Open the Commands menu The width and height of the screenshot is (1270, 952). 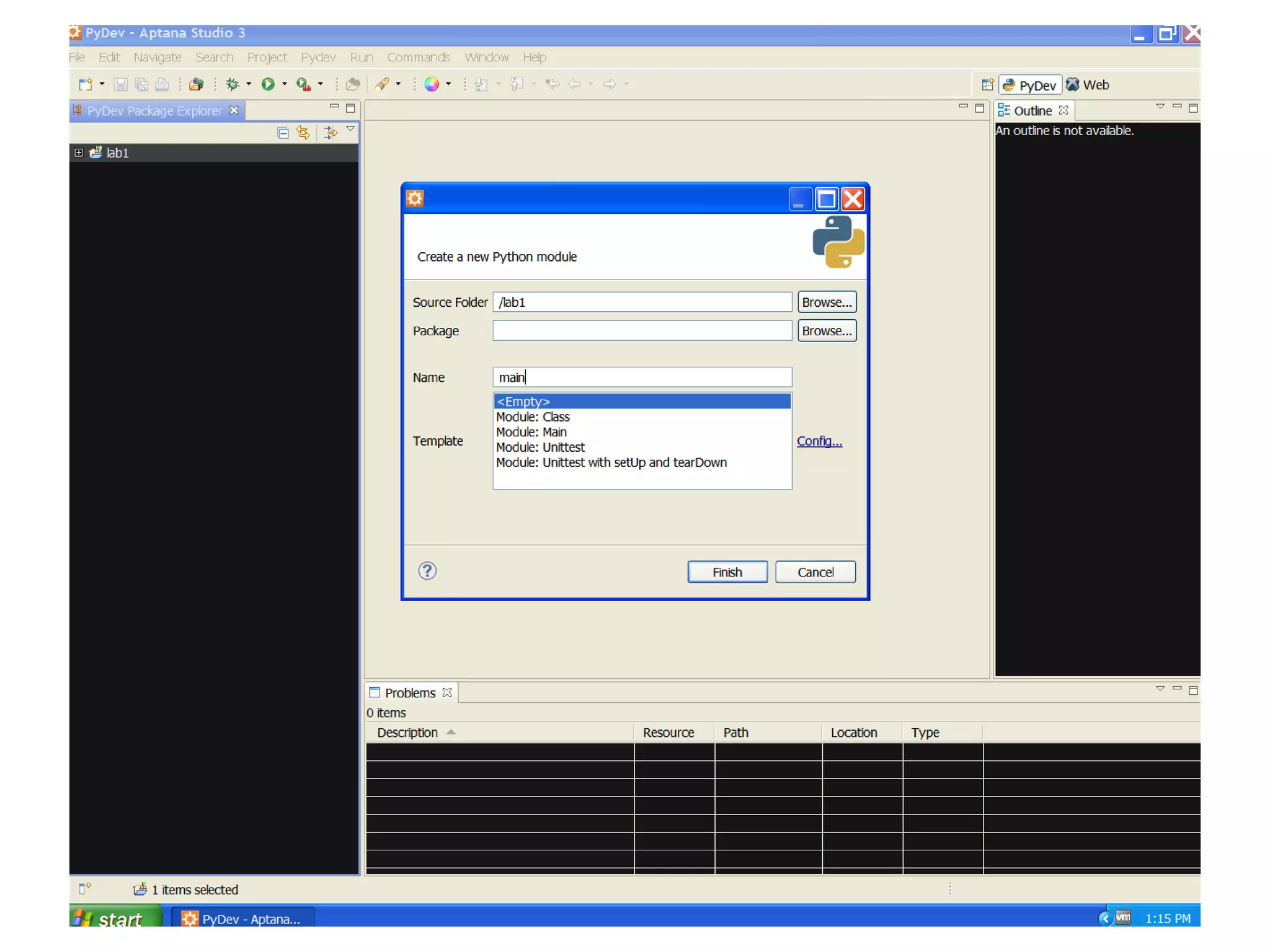click(419, 57)
